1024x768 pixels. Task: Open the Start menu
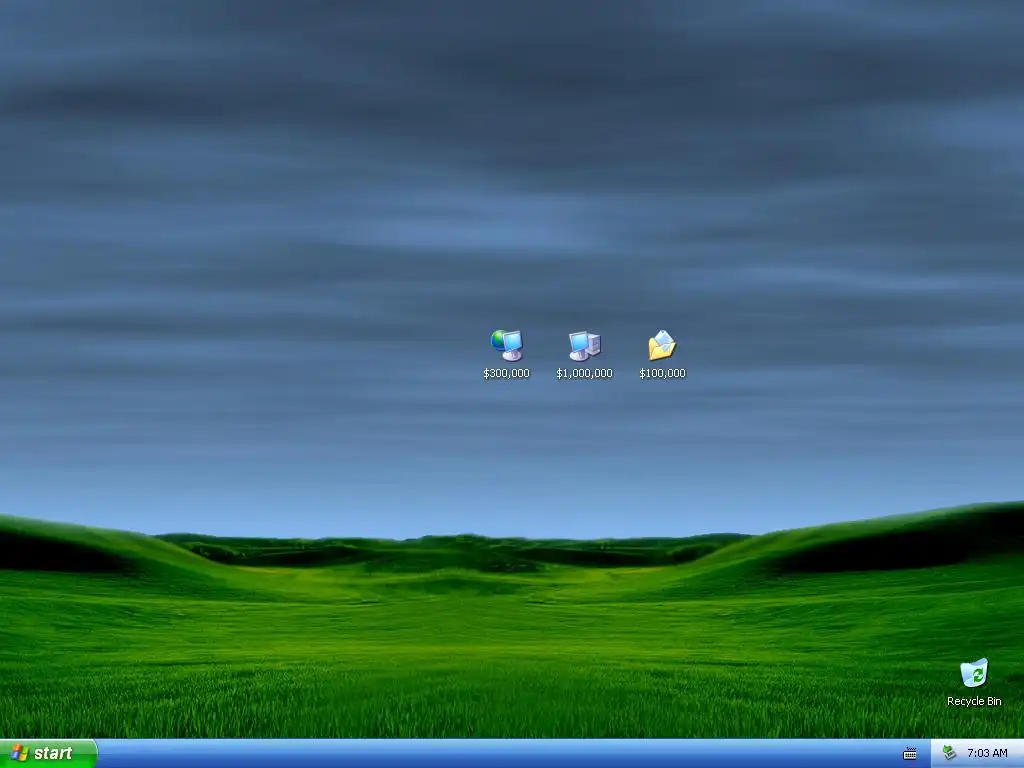pos(48,754)
